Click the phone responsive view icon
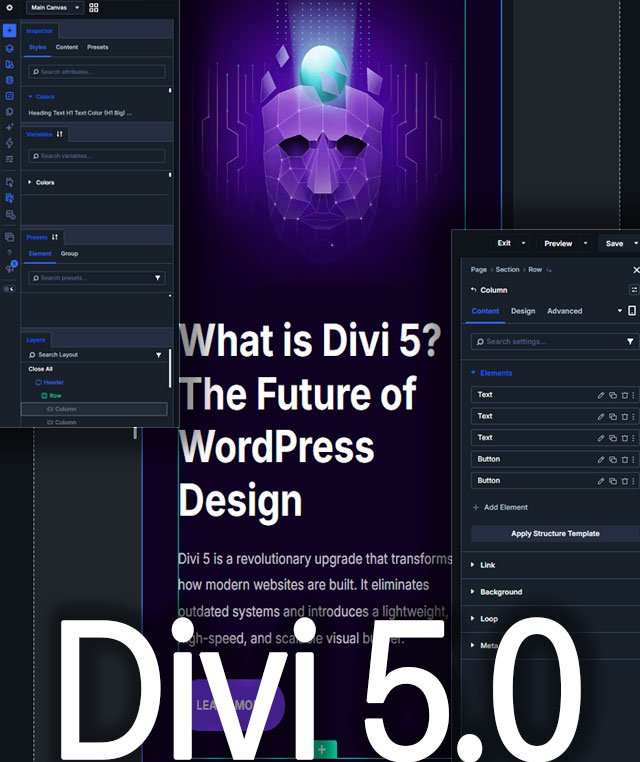The height and width of the screenshot is (762, 640). coord(632,311)
